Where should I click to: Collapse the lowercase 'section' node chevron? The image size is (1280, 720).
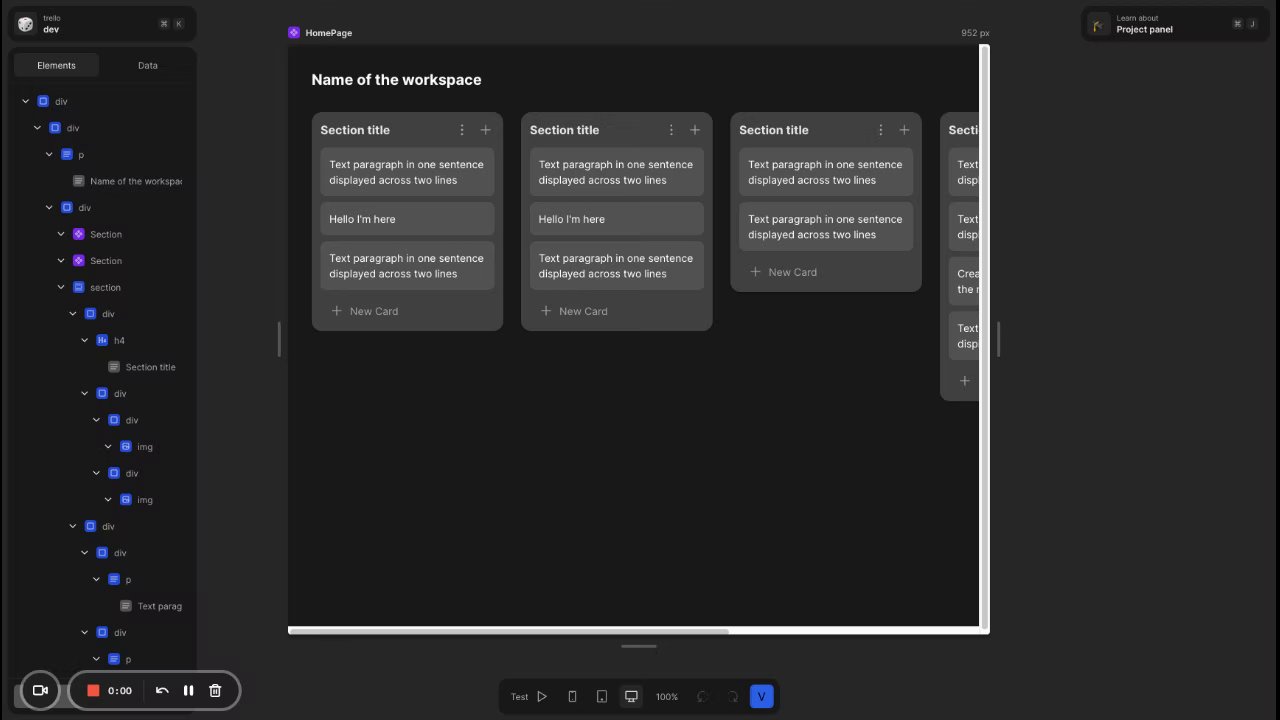61,287
